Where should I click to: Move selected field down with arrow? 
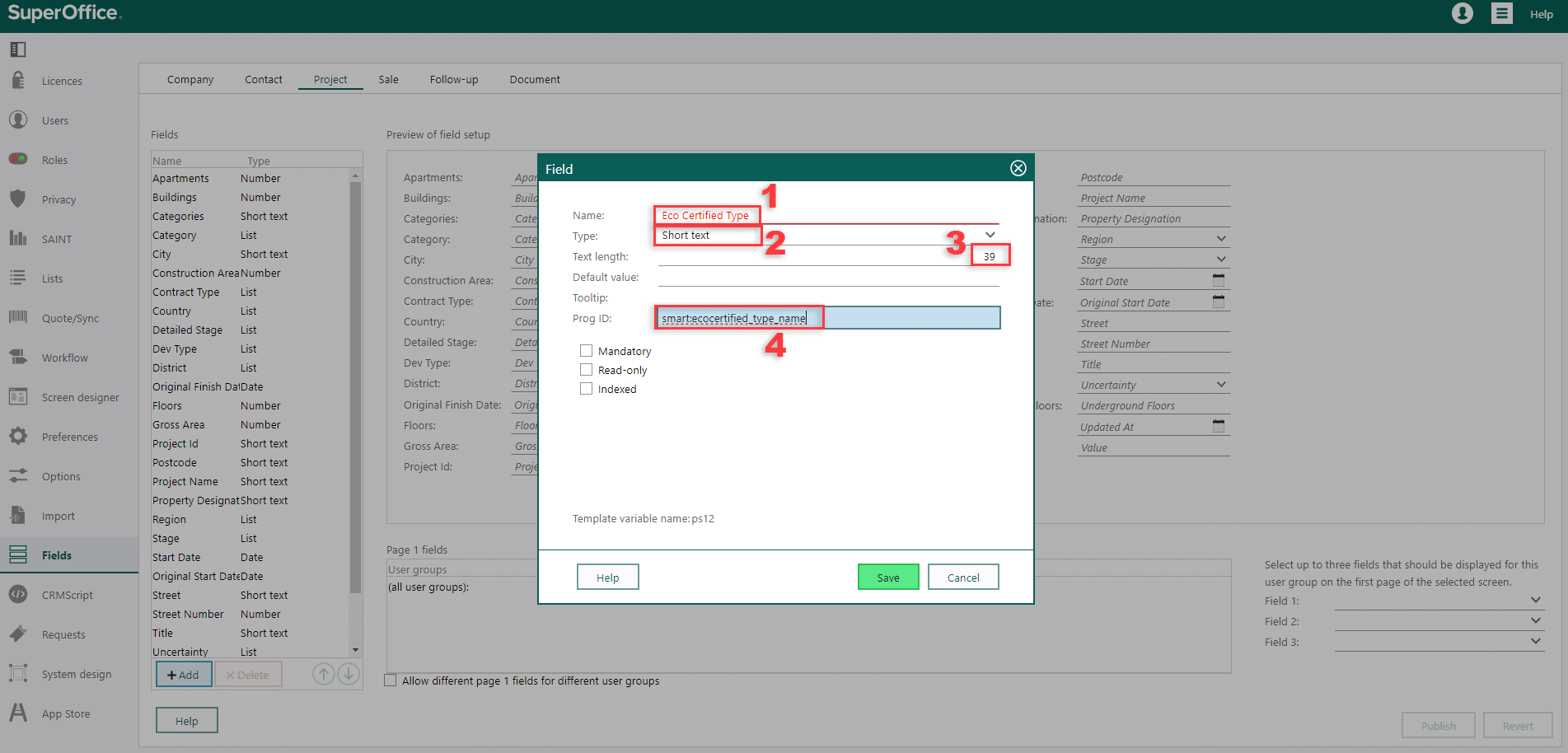[349, 674]
